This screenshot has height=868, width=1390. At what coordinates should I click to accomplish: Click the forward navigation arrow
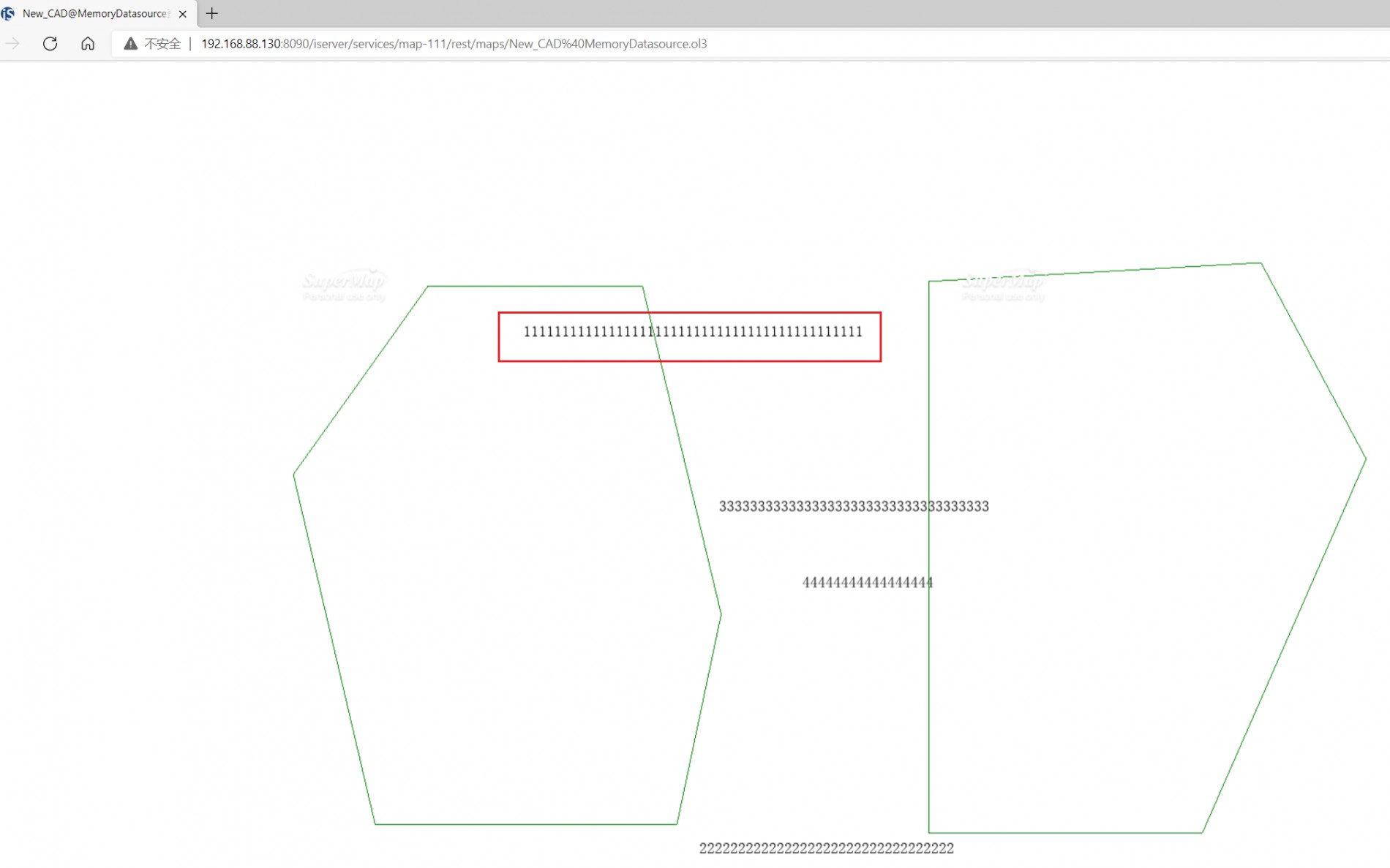click(x=13, y=44)
